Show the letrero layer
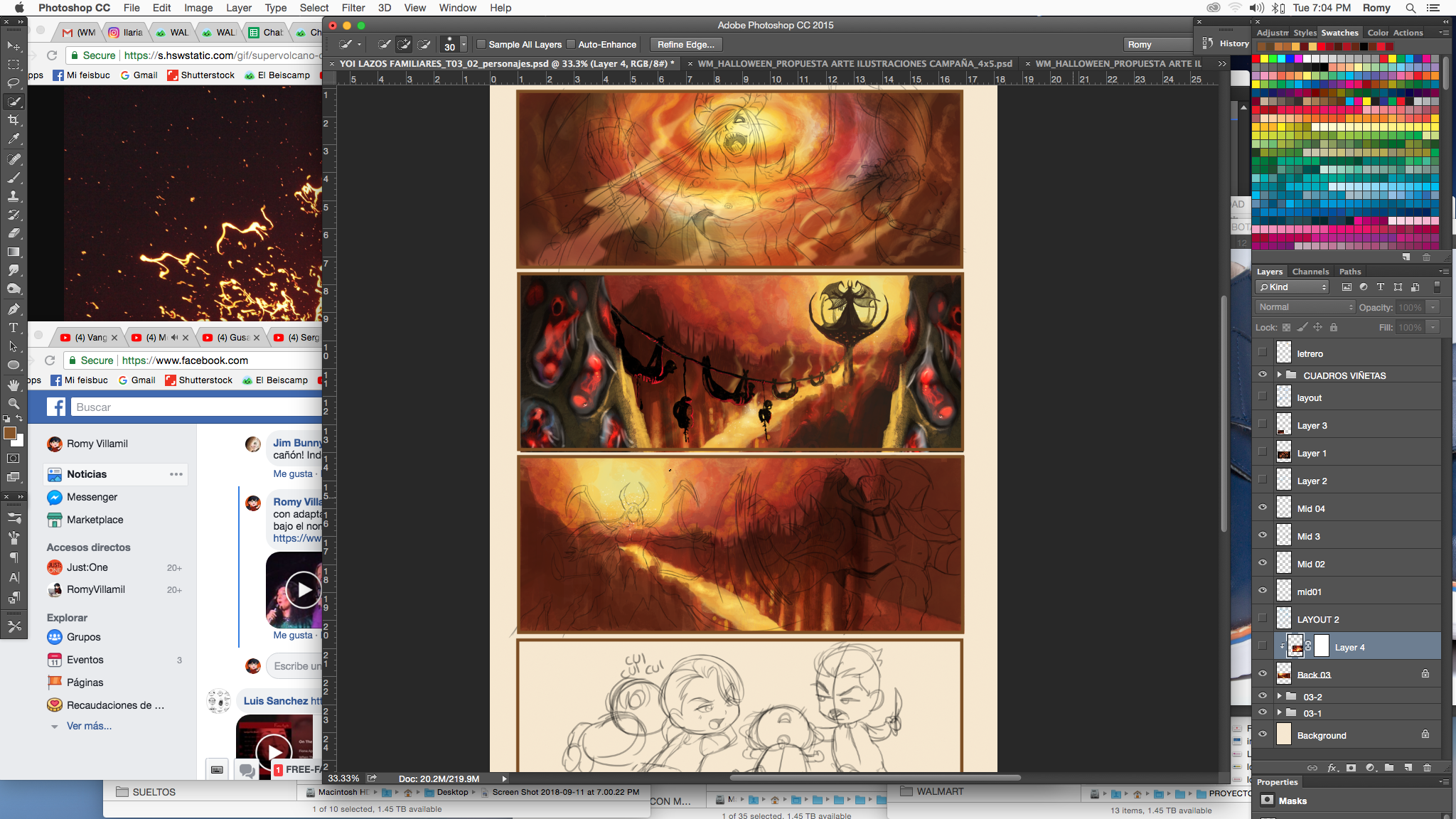This screenshot has height=819, width=1456. 1263,353
